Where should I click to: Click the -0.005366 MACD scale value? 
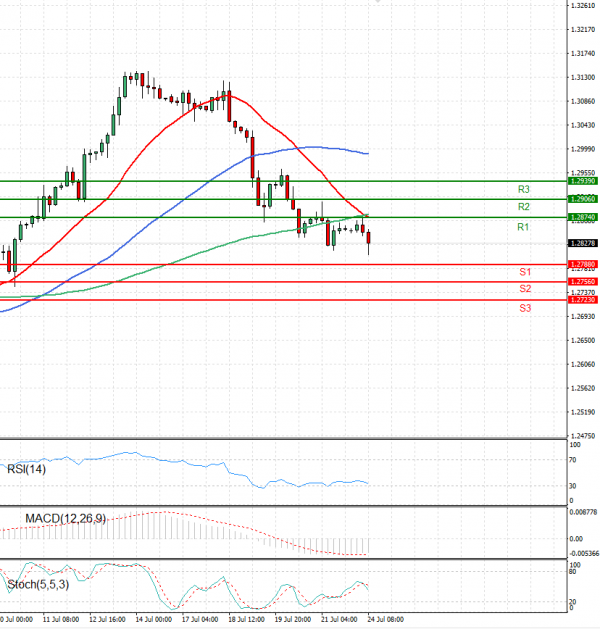pyautogui.click(x=584, y=554)
